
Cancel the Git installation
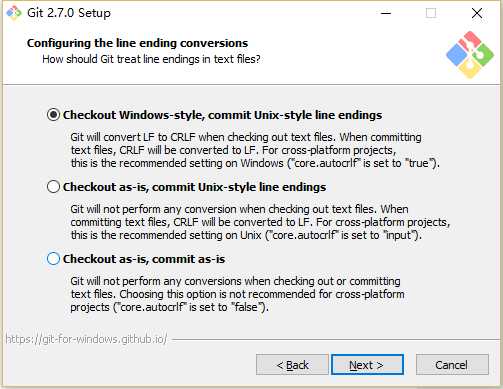(x=452, y=365)
